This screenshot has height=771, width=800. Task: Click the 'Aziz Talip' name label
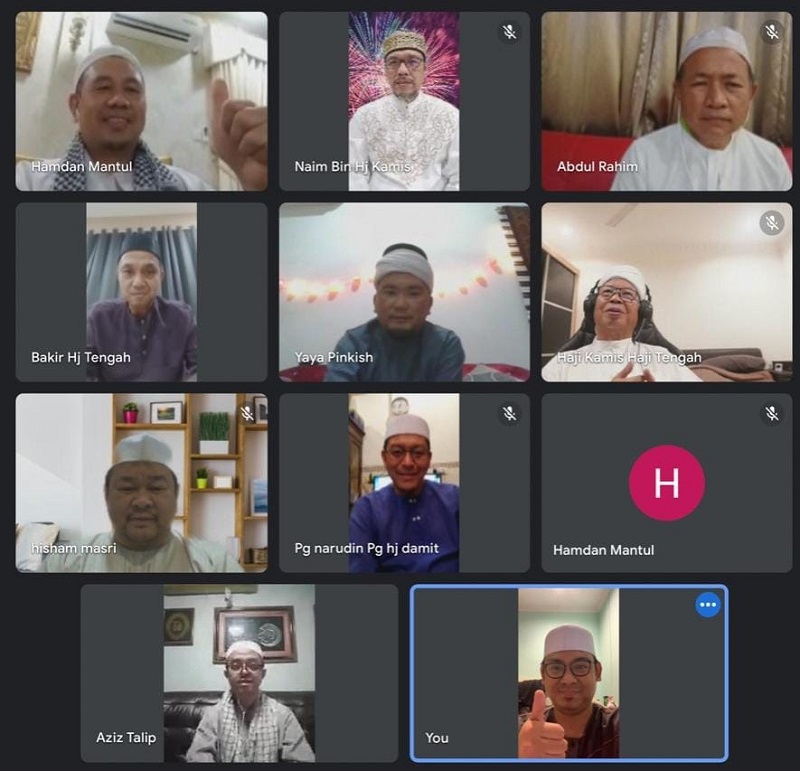[126, 738]
